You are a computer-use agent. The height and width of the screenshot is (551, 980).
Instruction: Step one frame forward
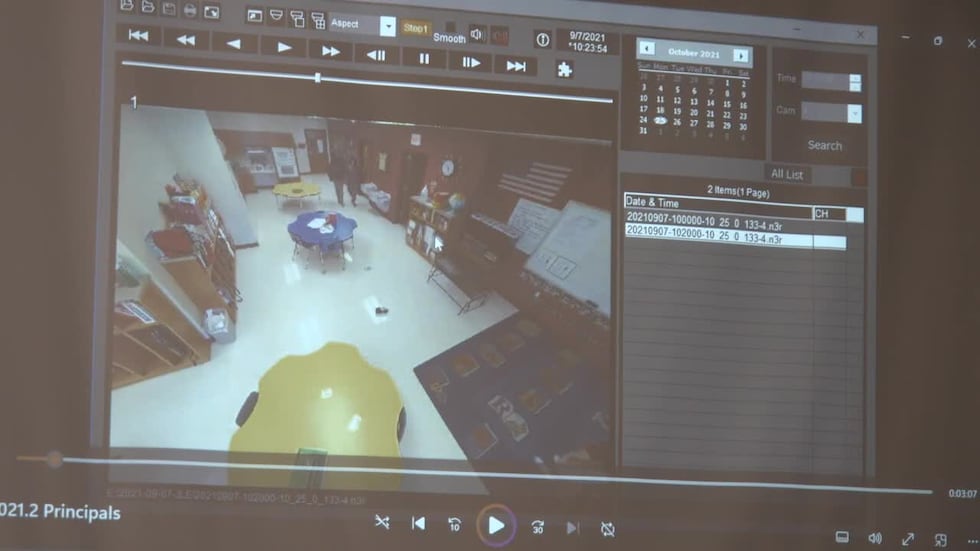470,61
